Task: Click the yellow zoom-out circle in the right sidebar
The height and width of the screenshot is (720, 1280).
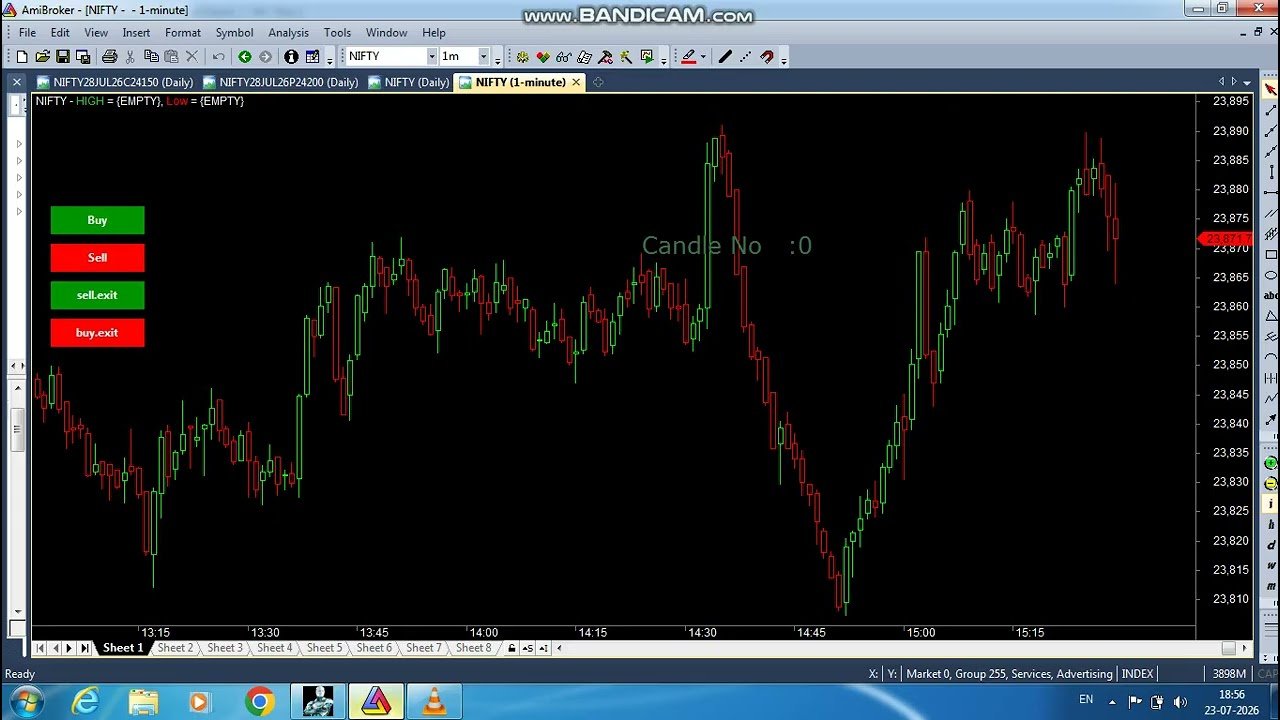Action: (x=1271, y=483)
